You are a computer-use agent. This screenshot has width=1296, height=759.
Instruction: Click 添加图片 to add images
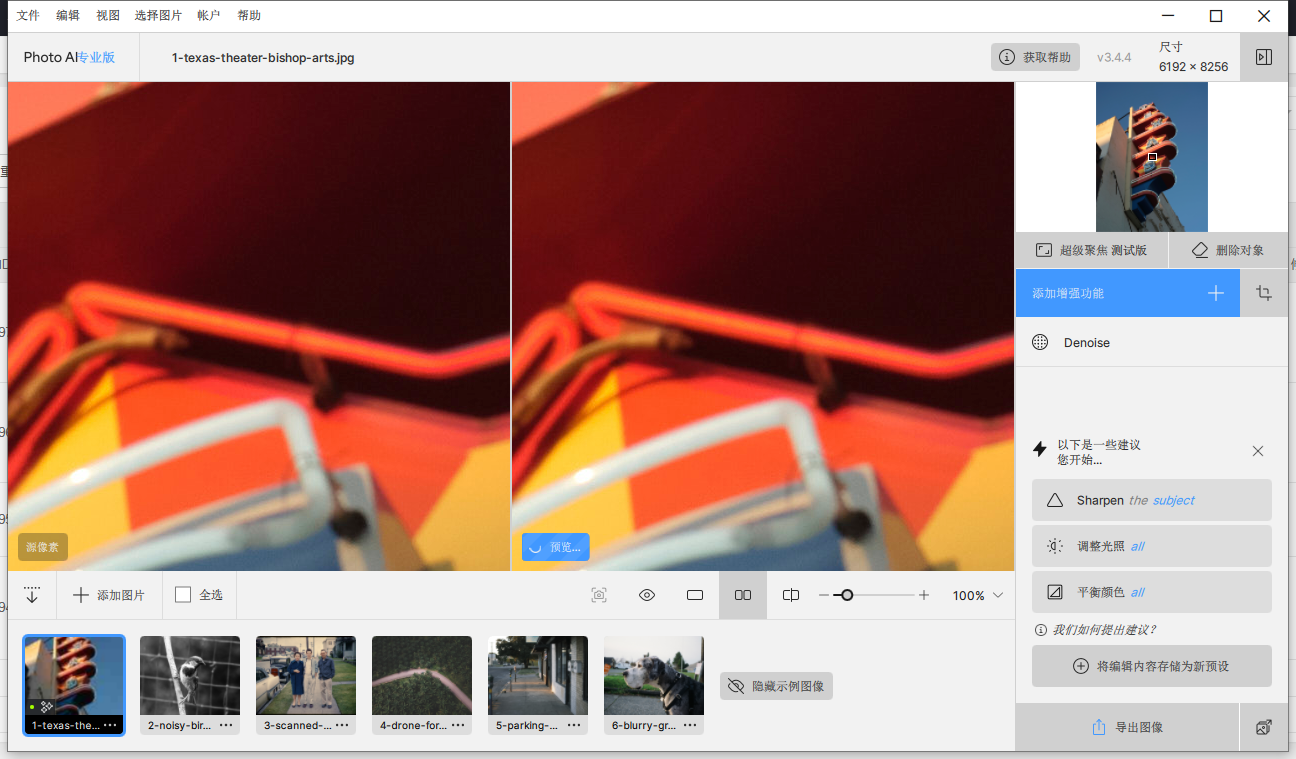pos(109,595)
